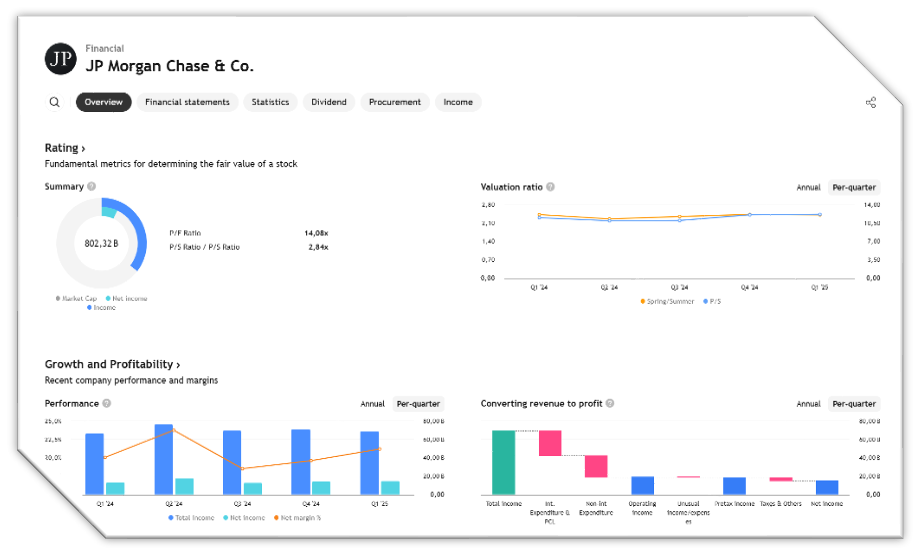The width and height of the screenshot is (920, 556).
Task: Open the Procurement tab
Action: point(395,102)
